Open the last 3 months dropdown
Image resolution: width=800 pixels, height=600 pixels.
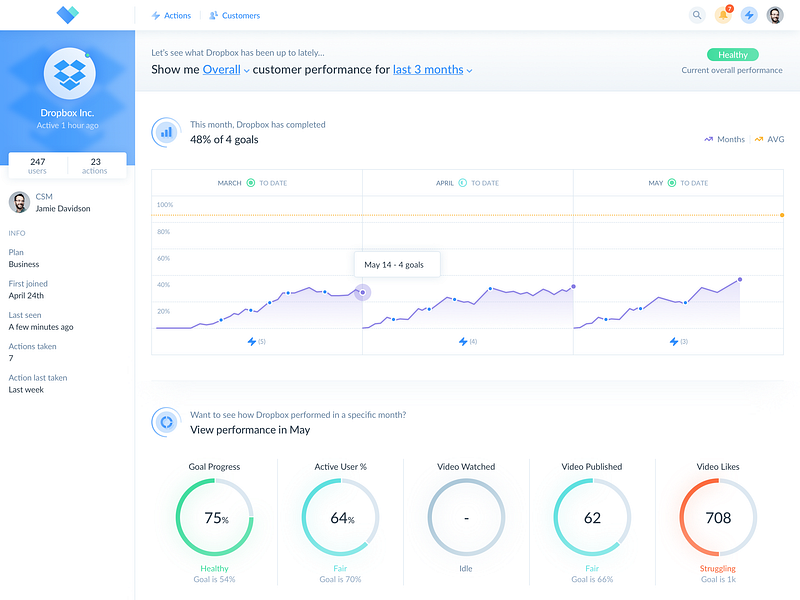(x=428, y=69)
